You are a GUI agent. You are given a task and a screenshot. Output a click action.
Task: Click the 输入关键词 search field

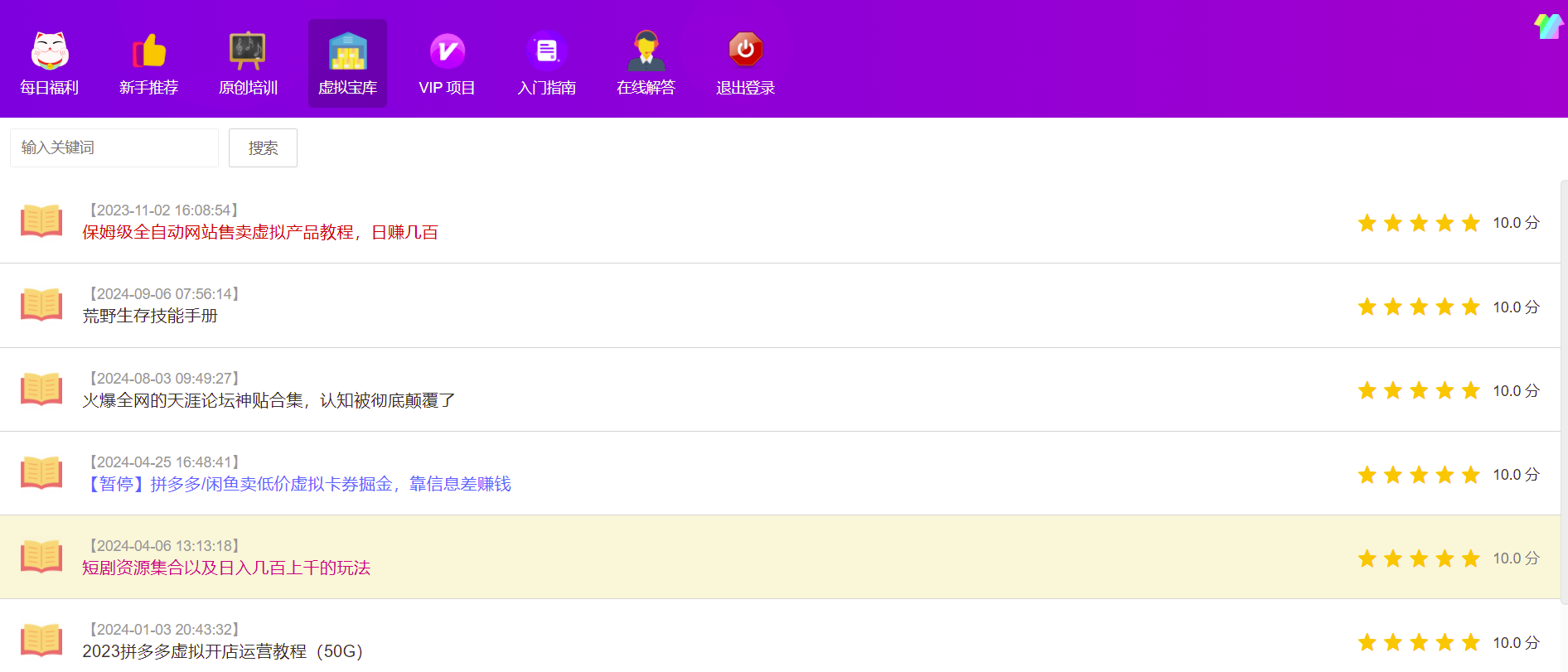pyautogui.click(x=114, y=148)
